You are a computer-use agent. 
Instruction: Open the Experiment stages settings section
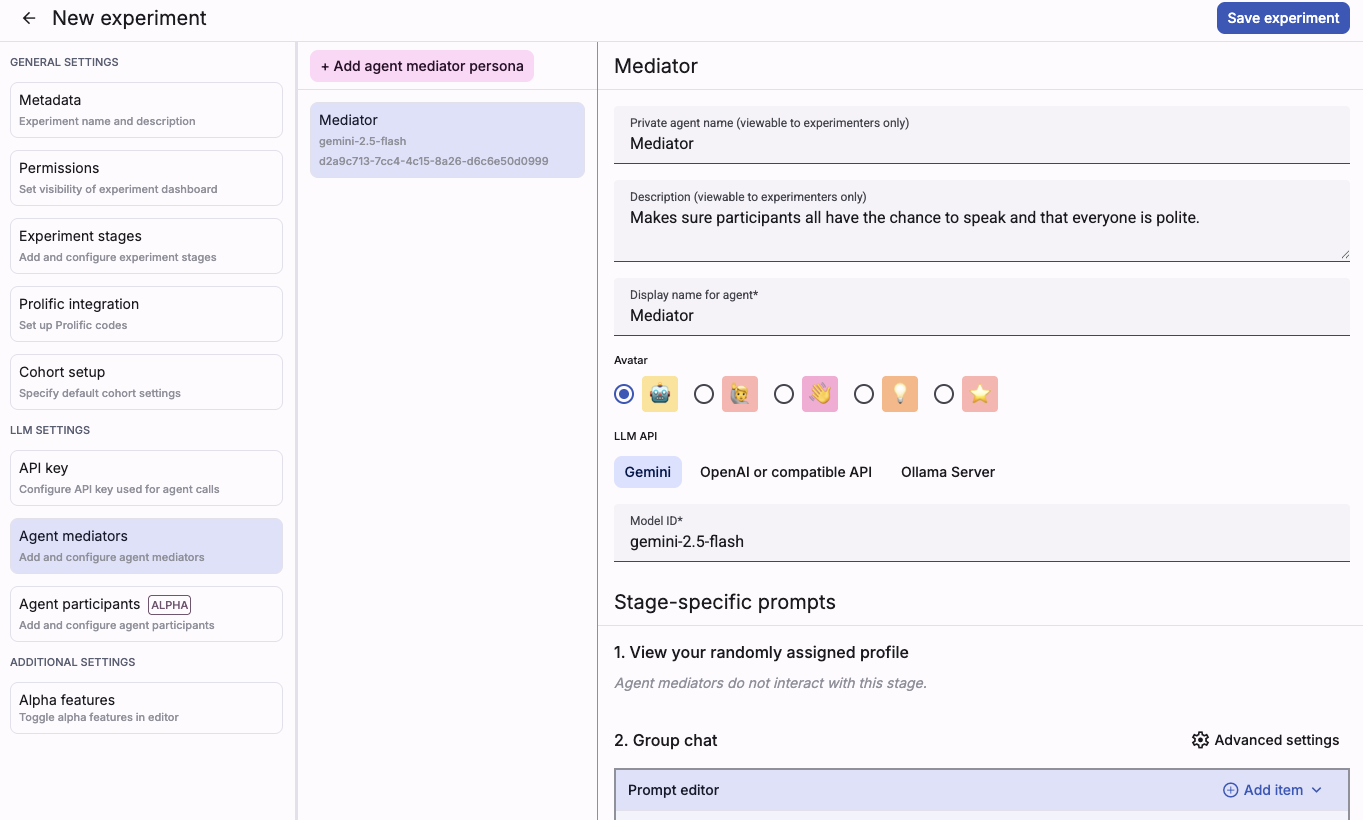pyautogui.click(x=146, y=245)
